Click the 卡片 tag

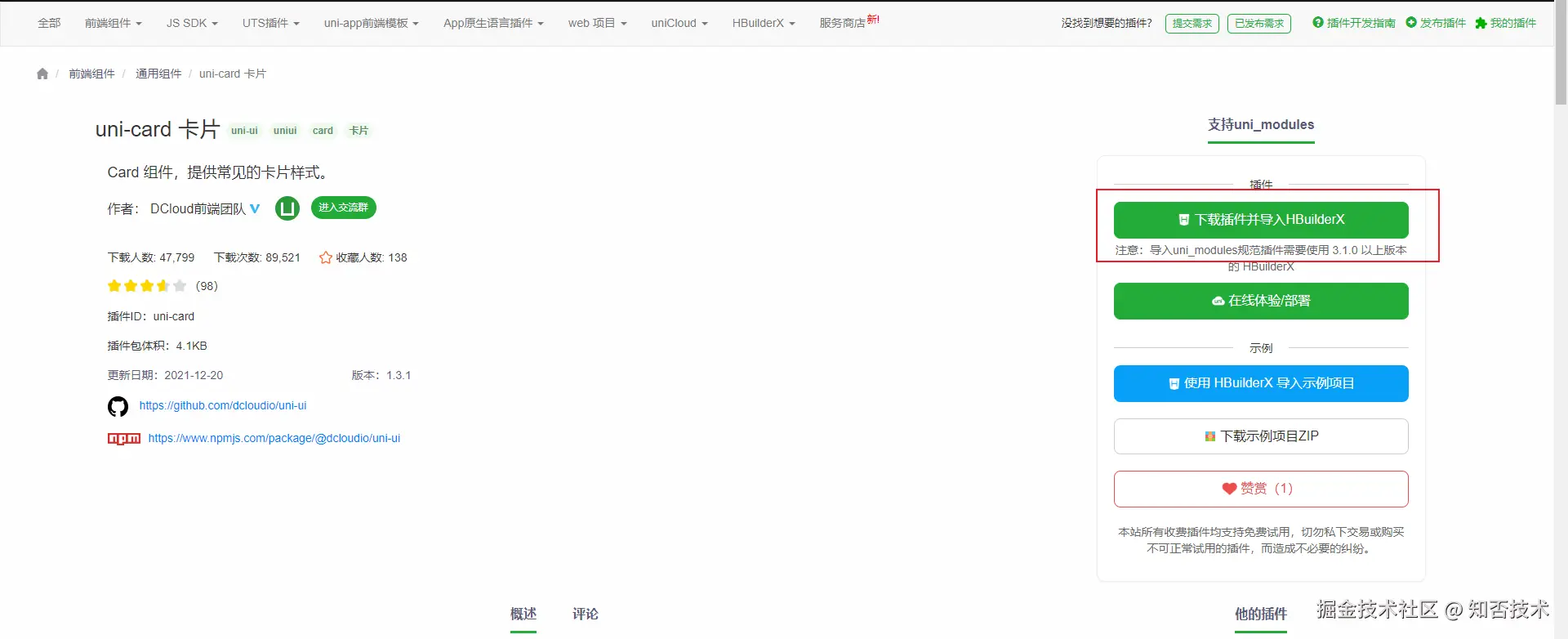pyautogui.click(x=359, y=131)
